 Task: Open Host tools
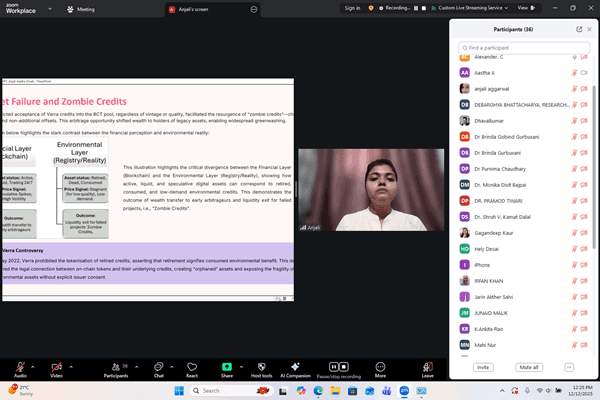click(x=262, y=369)
